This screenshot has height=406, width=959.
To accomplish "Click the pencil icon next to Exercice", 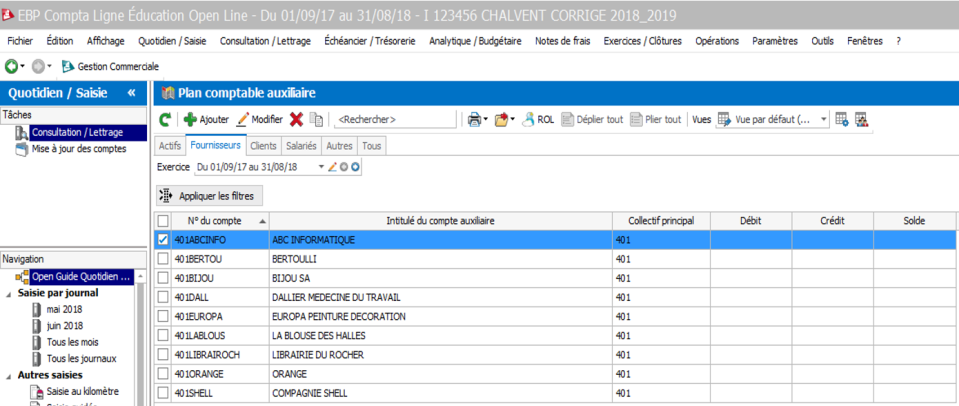I will tap(333, 167).
